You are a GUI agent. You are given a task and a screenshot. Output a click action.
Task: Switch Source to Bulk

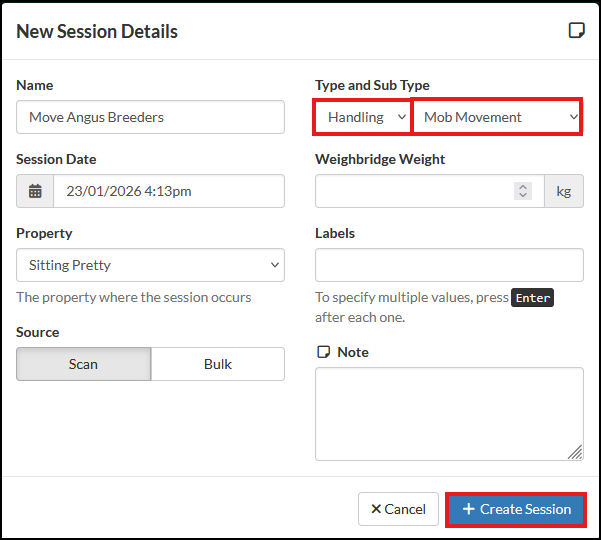tap(218, 364)
